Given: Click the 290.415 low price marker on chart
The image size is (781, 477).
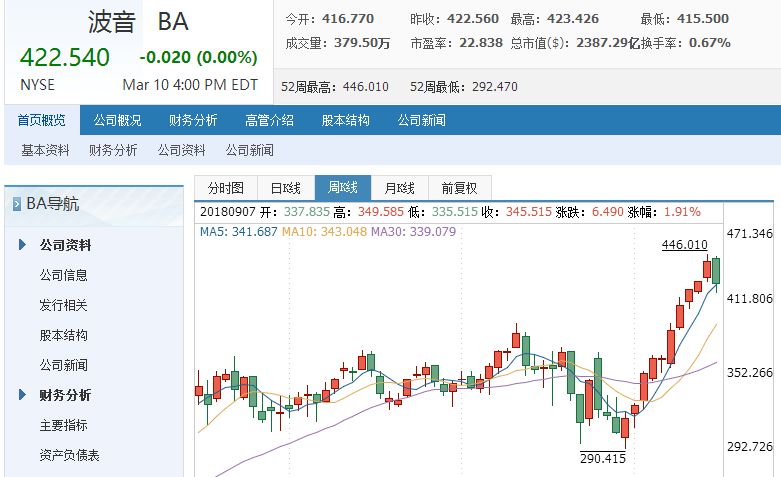Looking at the screenshot, I should pos(603,458).
